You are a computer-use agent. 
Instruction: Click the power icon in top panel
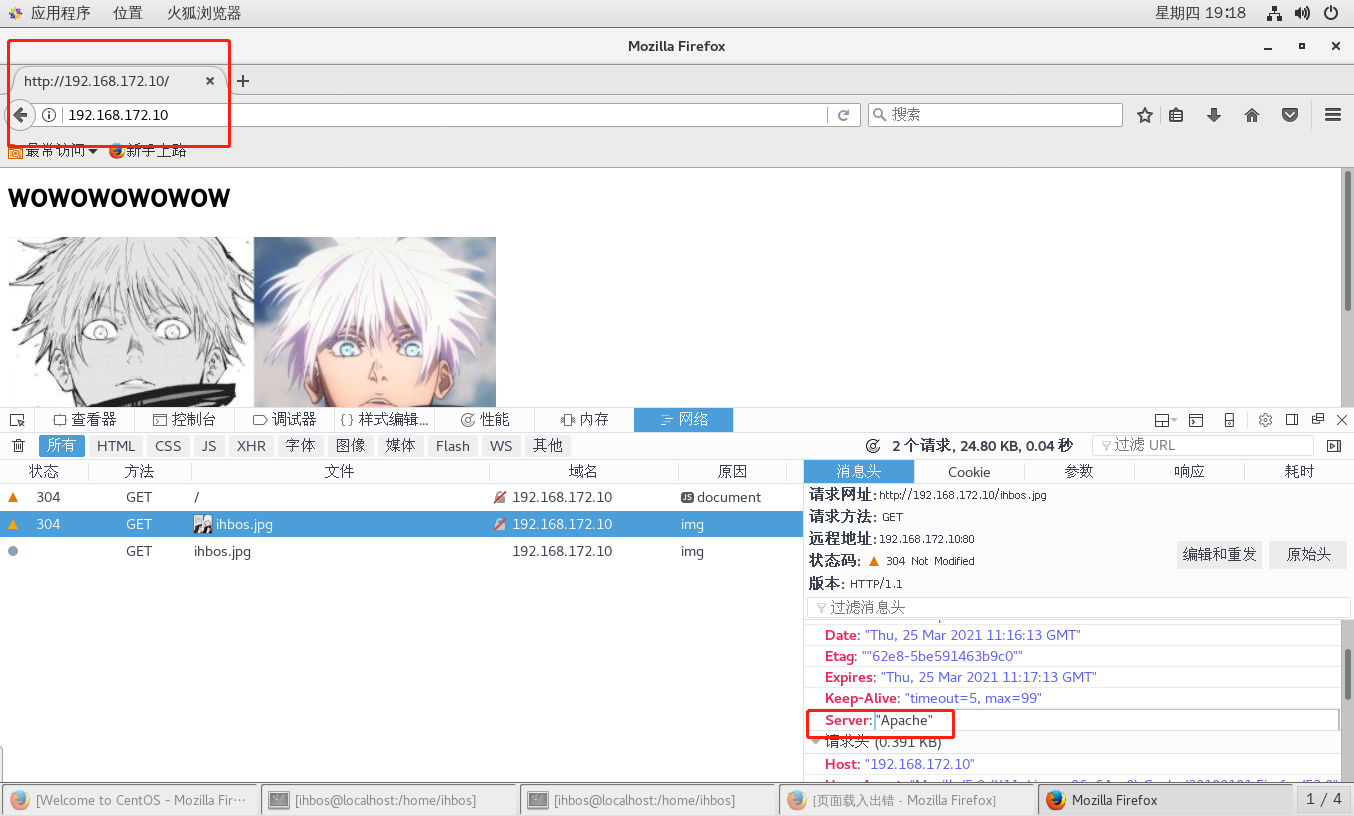click(1331, 13)
